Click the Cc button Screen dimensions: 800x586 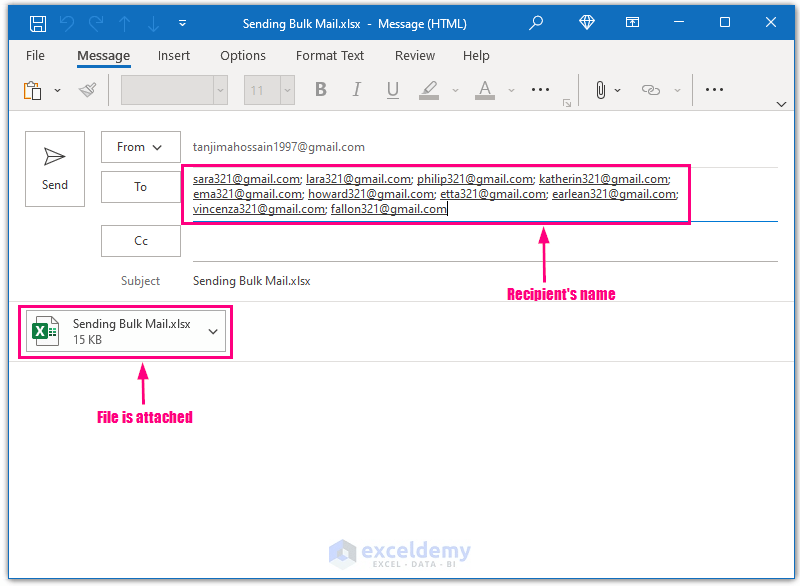(140, 241)
